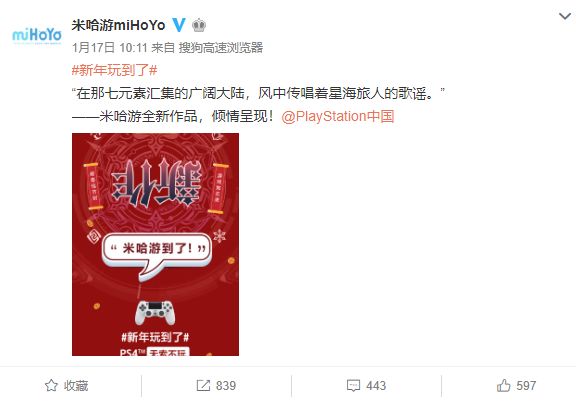Click the 597 likes count
Viewport: 576px width, 404px height.
526,386
